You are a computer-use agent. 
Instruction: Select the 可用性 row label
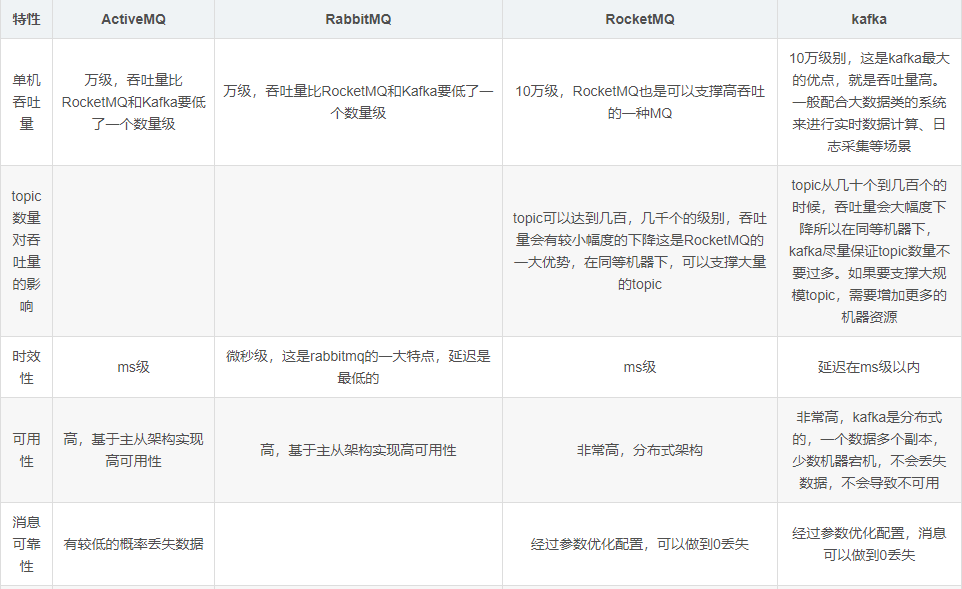pos(26,450)
